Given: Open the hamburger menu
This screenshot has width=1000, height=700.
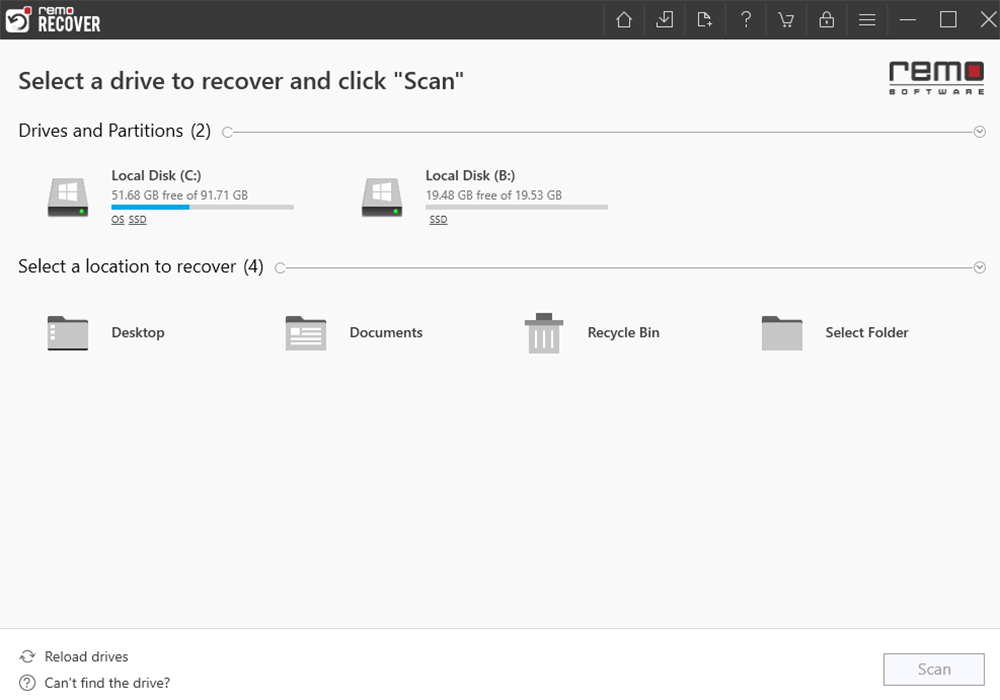Looking at the screenshot, I should pyautogui.click(x=867, y=20).
